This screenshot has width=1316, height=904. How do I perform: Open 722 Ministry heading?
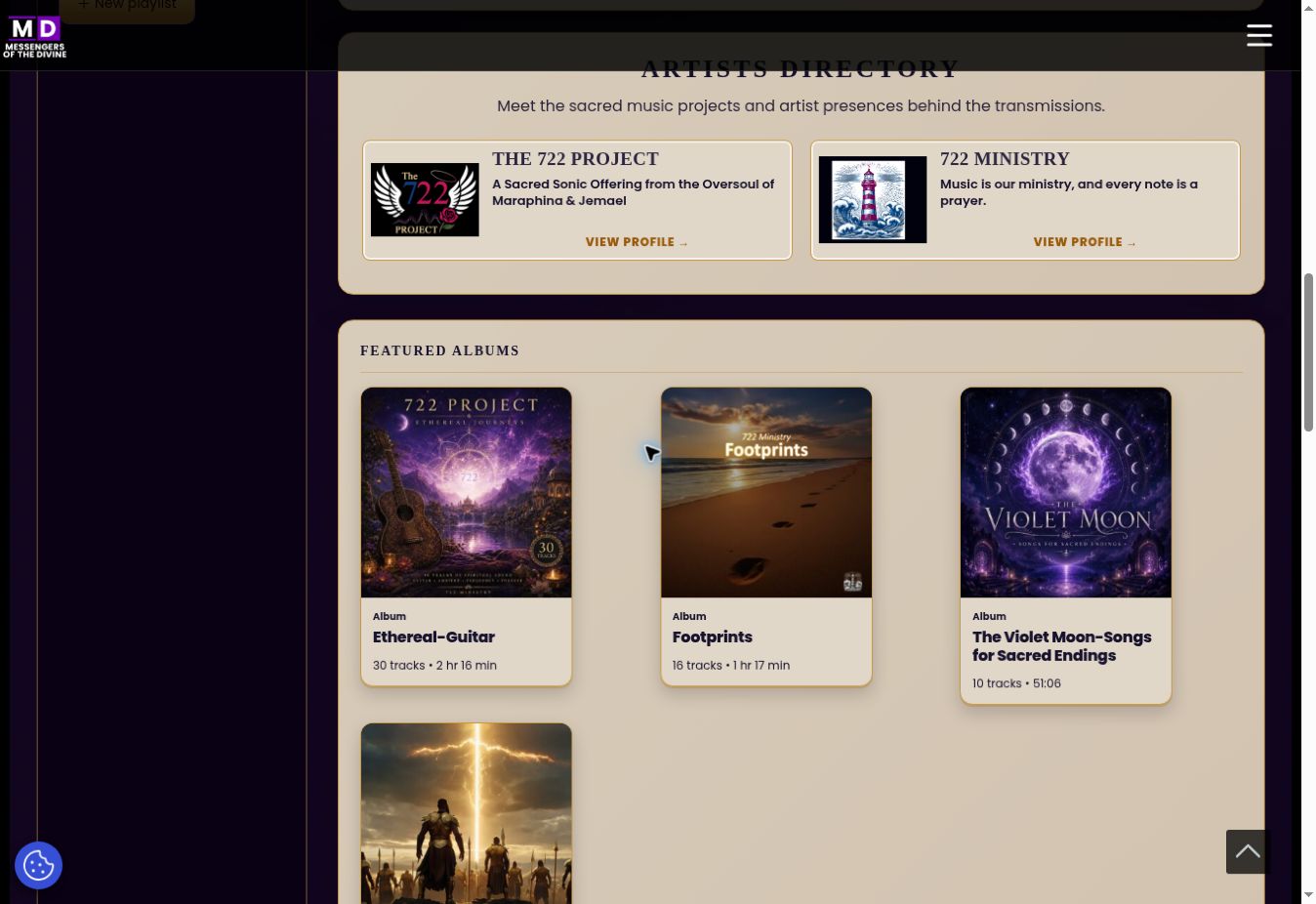point(1005,159)
